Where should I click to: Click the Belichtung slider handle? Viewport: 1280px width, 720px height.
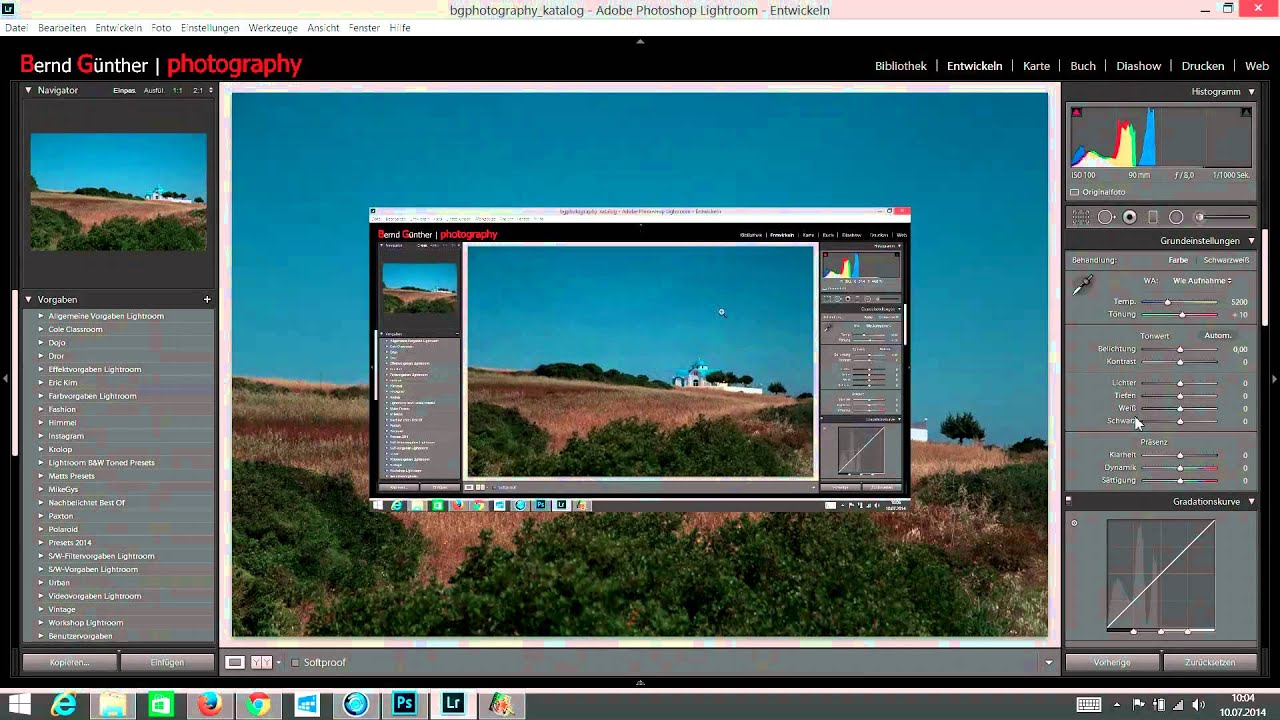(x=1180, y=349)
